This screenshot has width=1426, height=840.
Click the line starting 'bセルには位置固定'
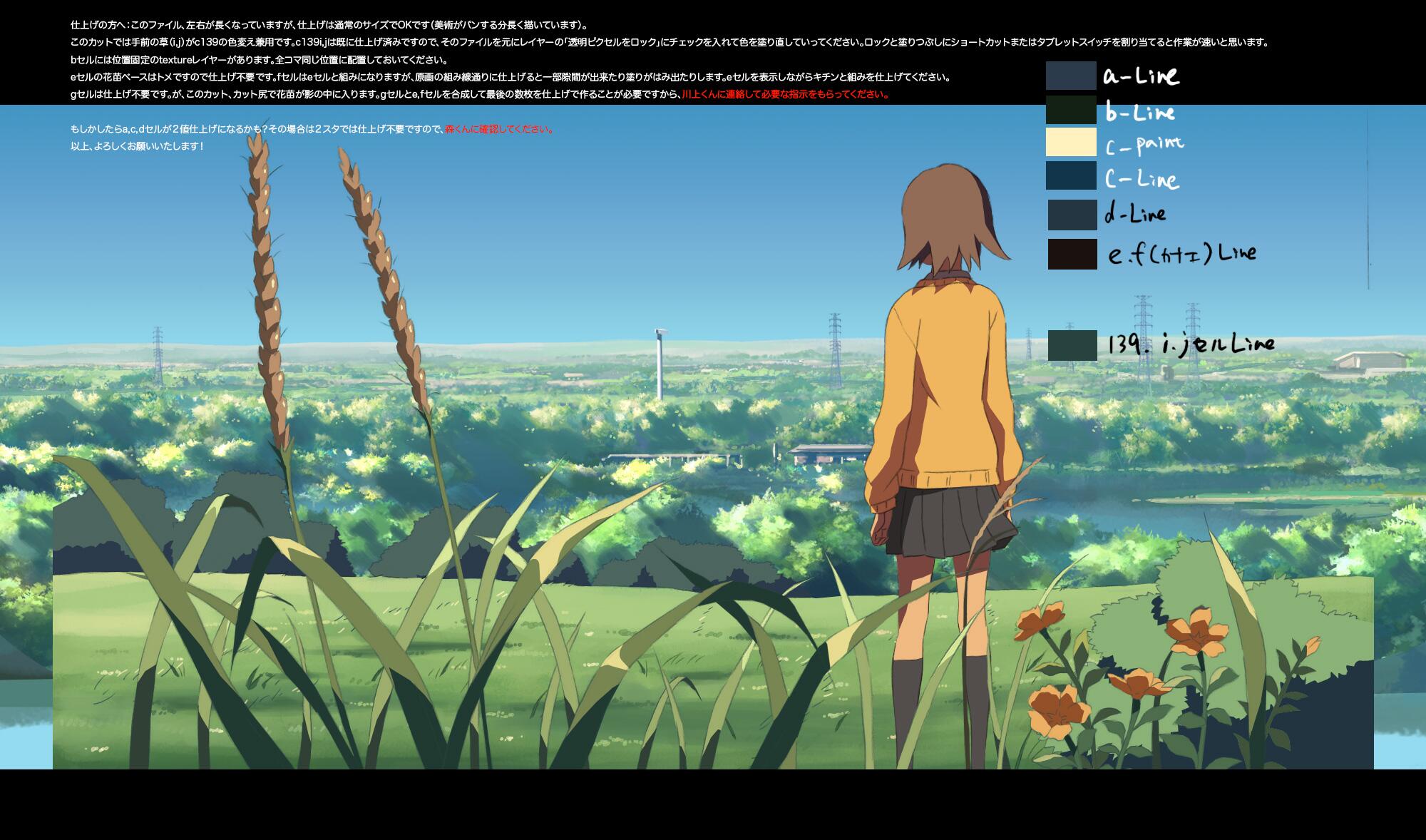(x=259, y=60)
